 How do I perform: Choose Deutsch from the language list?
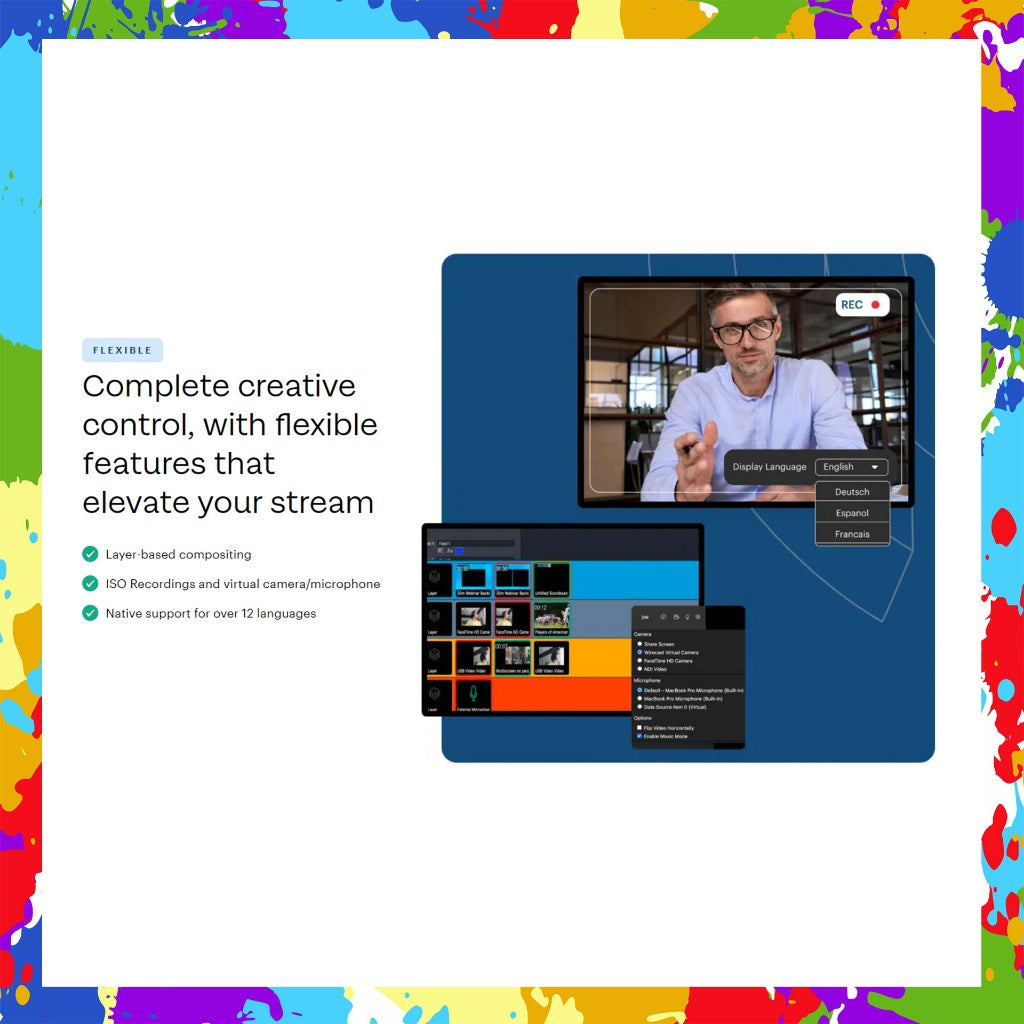pos(852,491)
